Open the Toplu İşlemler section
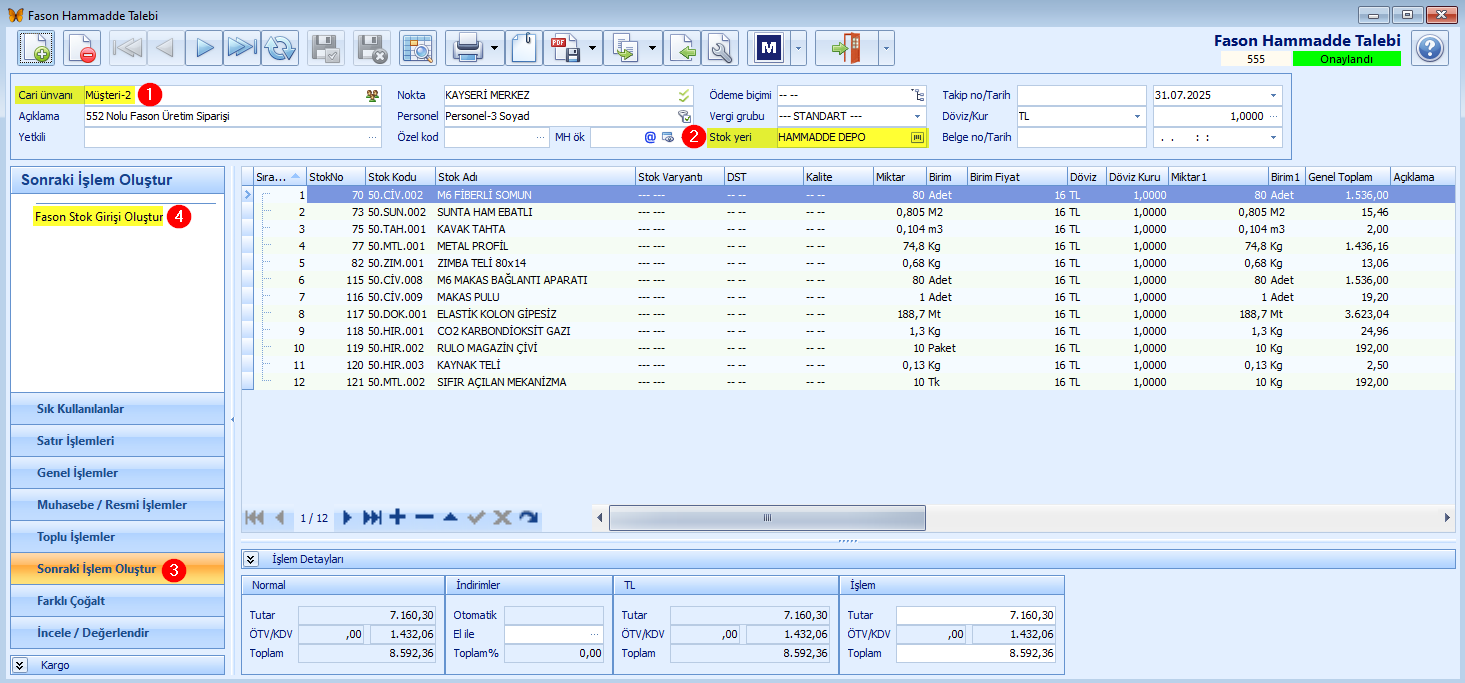Screen dimensions: 1465x683 (117, 537)
